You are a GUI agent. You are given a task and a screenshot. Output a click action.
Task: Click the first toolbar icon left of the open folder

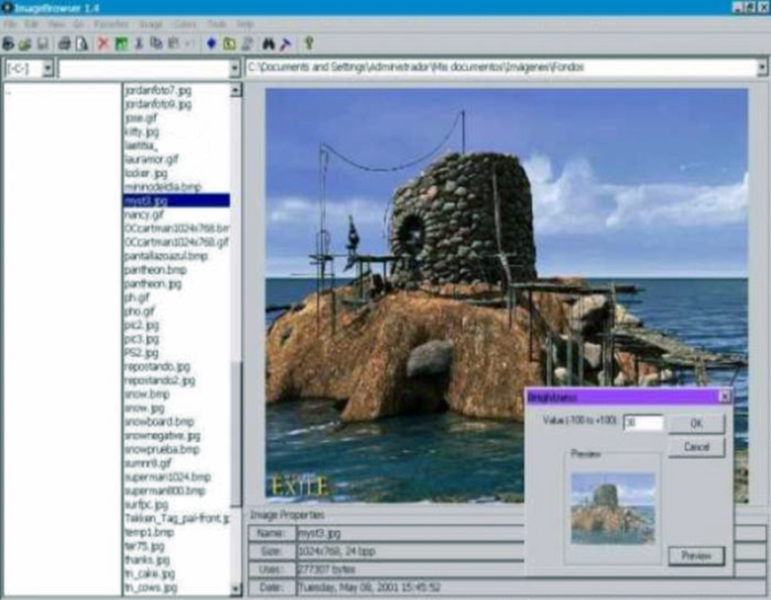pyautogui.click(x=8, y=44)
